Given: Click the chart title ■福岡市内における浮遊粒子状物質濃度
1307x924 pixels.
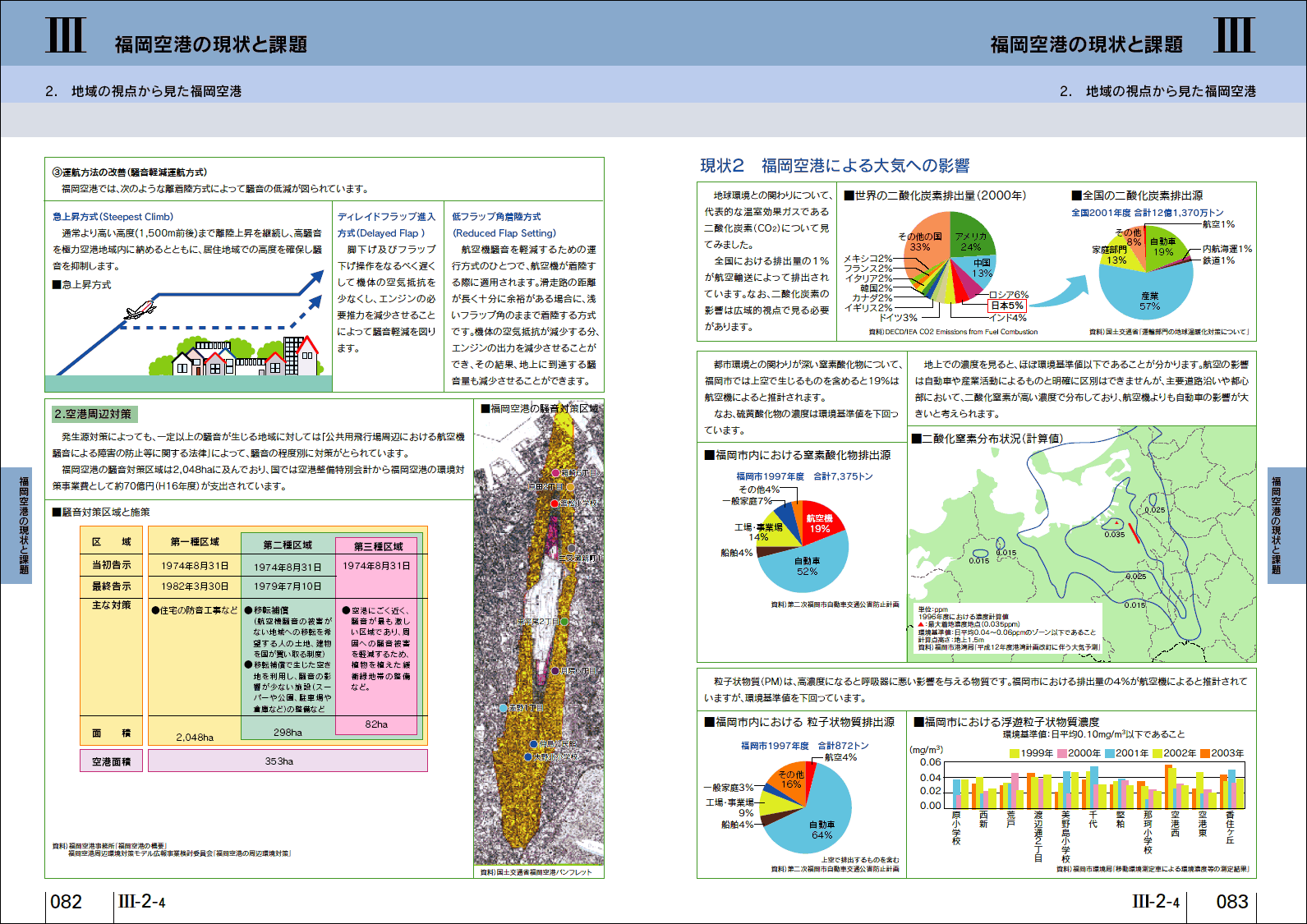Looking at the screenshot, I should pos(1006,722).
